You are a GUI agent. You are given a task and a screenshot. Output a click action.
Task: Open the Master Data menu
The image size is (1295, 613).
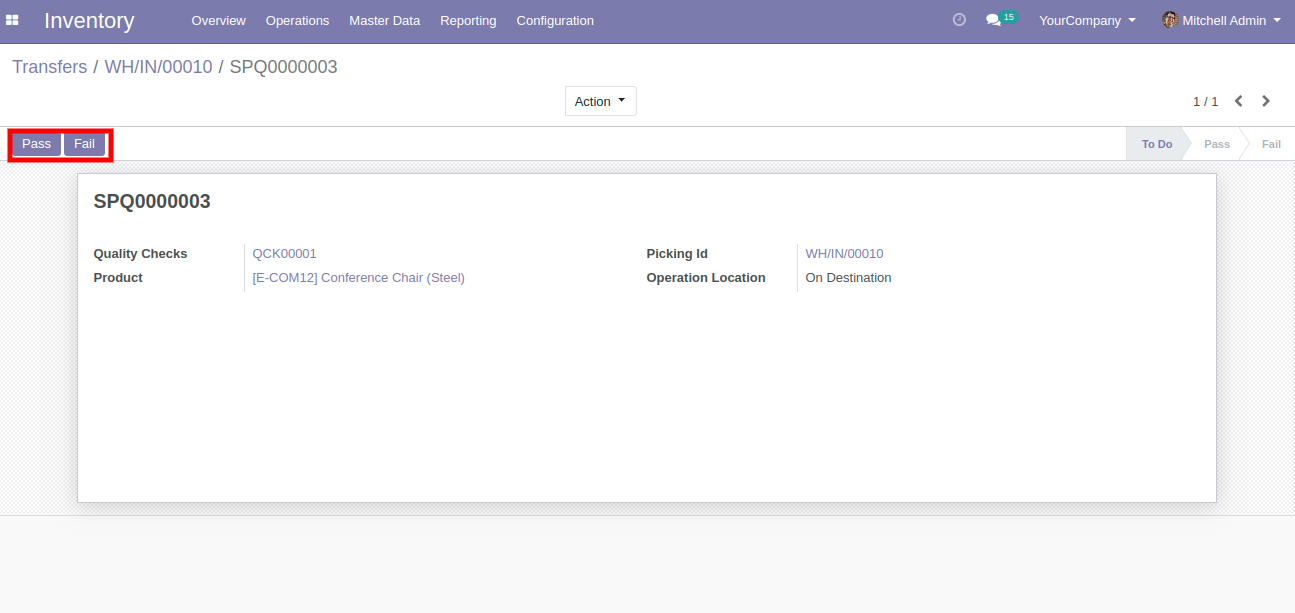point(384,20)
